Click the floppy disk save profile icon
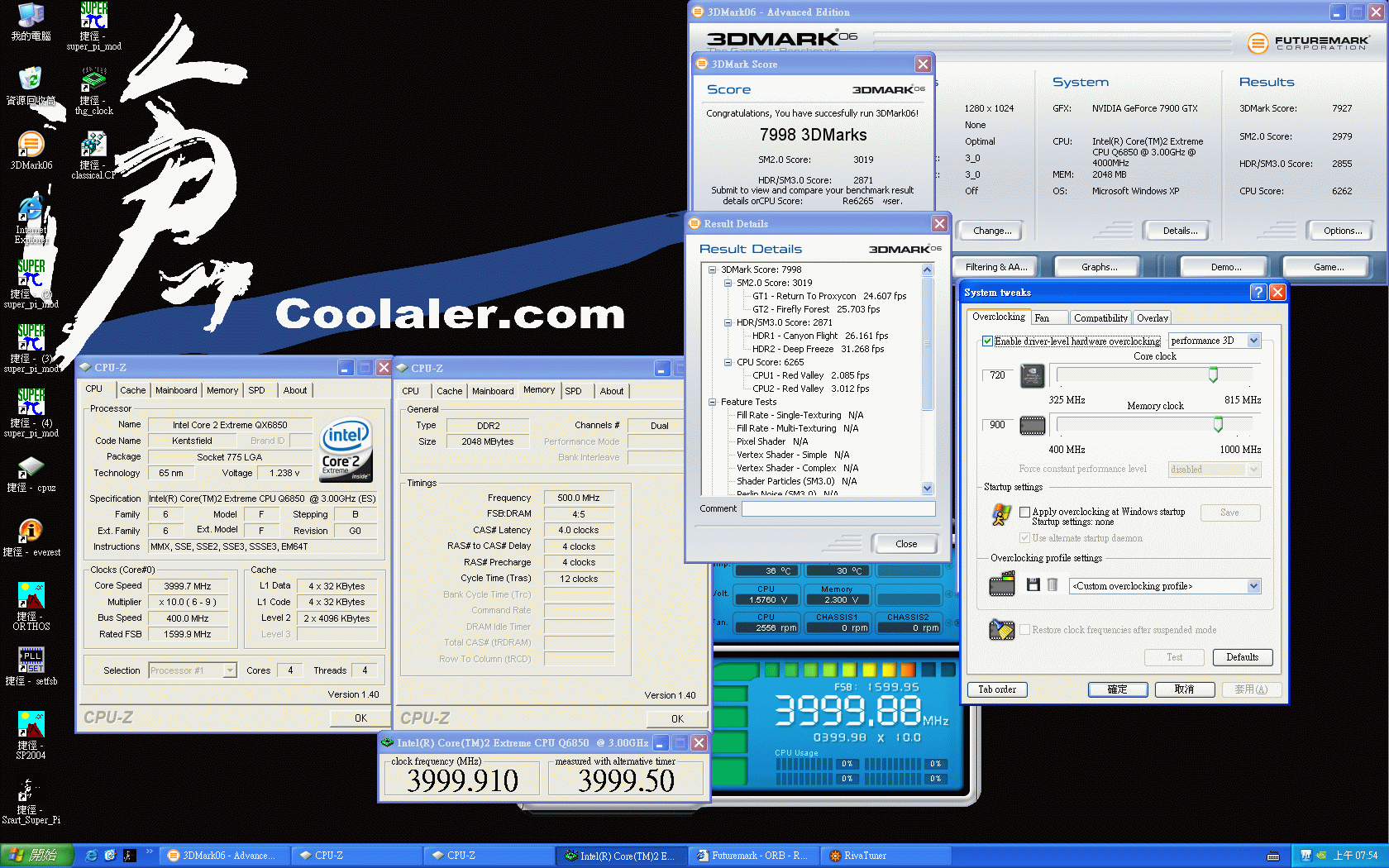The height and width of the screenshot is (868, 1389). tap(1033, 585)
